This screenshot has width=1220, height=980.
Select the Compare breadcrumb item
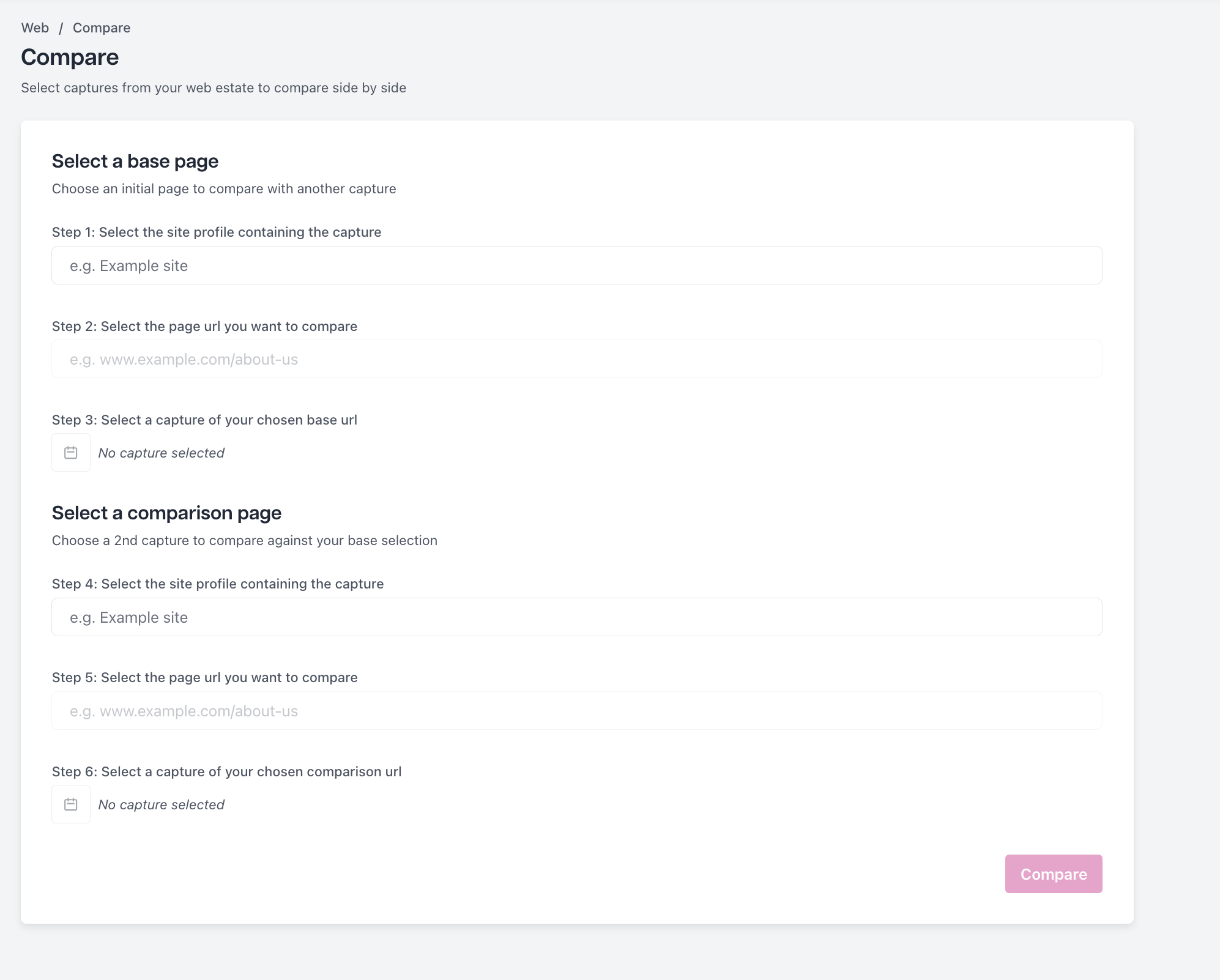102,28
